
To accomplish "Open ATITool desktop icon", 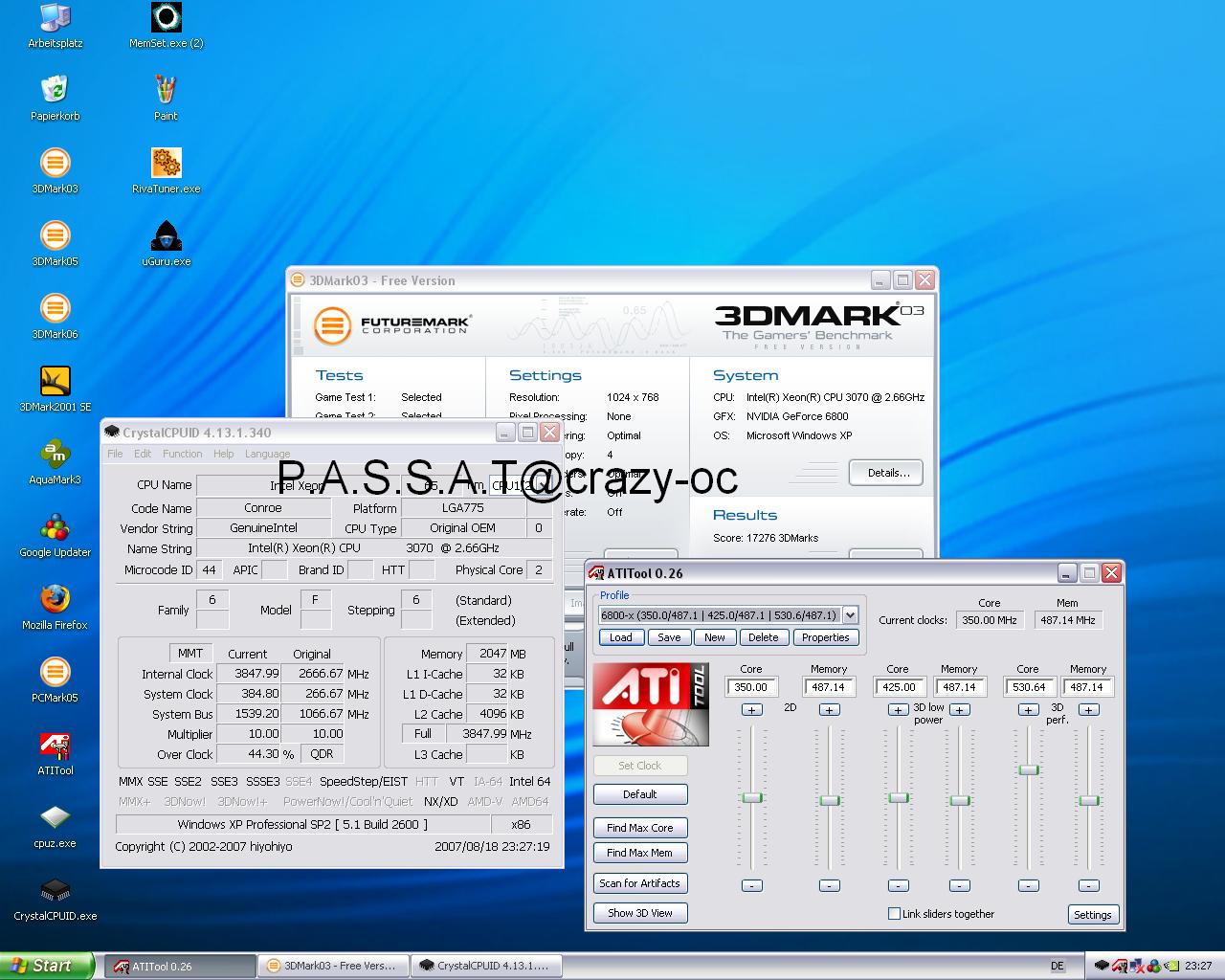I will 55,753.
